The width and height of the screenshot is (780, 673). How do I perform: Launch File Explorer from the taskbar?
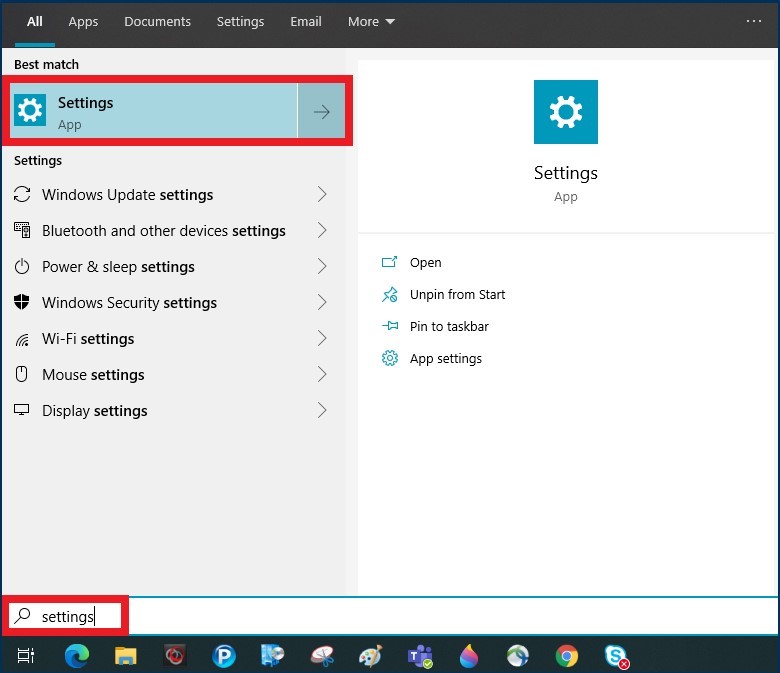click(x=125, y=656)
